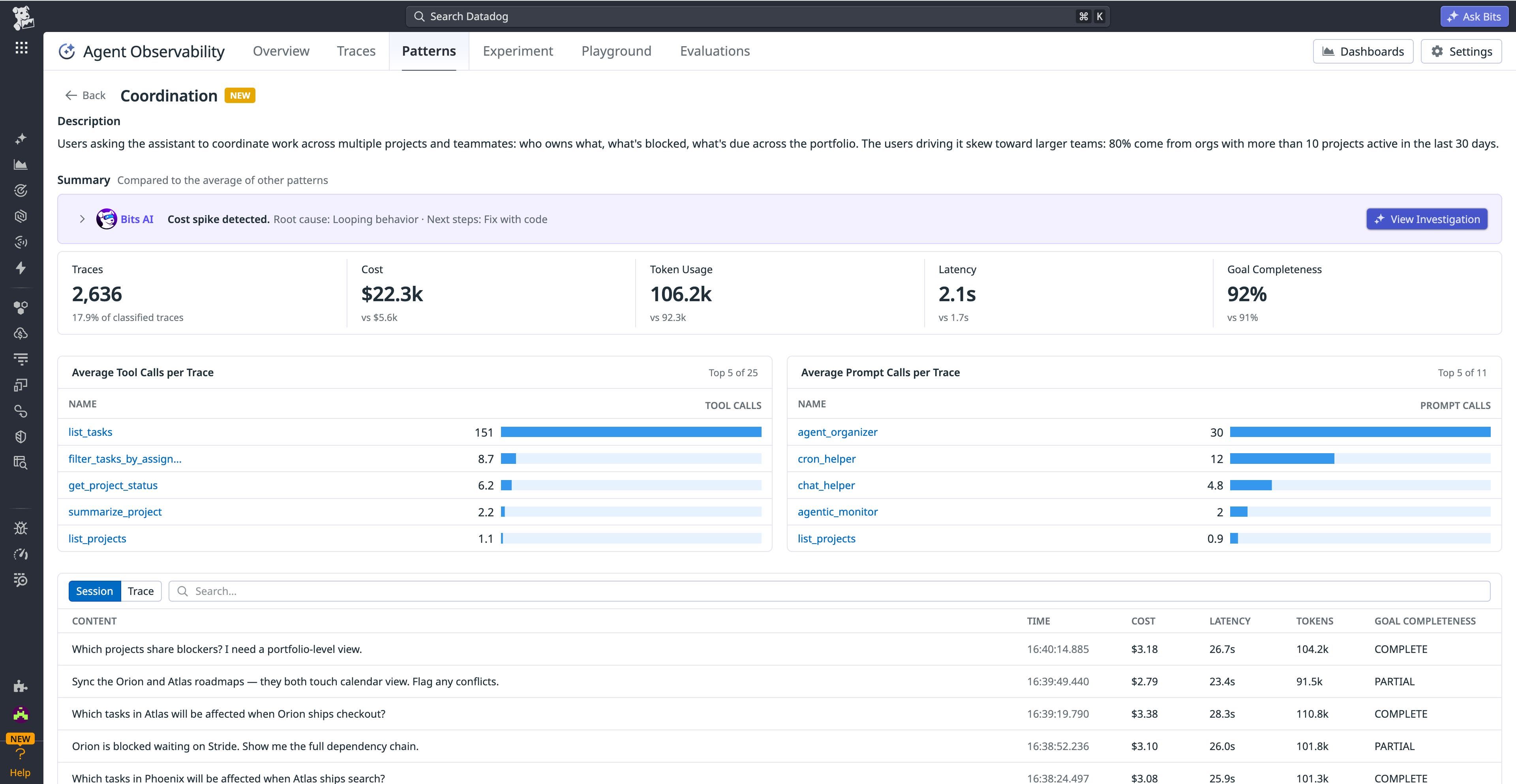The height and width of the screenshot is (784, 1516).
Task: Open the puzzle piece integrations icon
Action: click(21, 686)
